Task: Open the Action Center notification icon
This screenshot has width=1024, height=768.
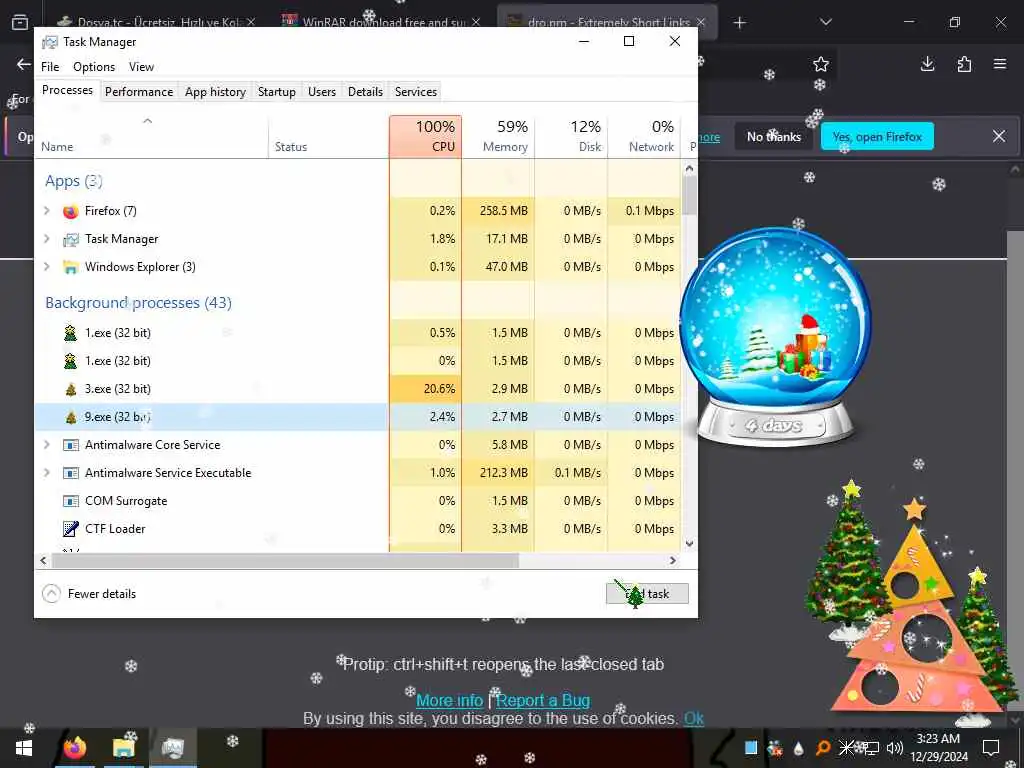Action: (x=991, y=748)
